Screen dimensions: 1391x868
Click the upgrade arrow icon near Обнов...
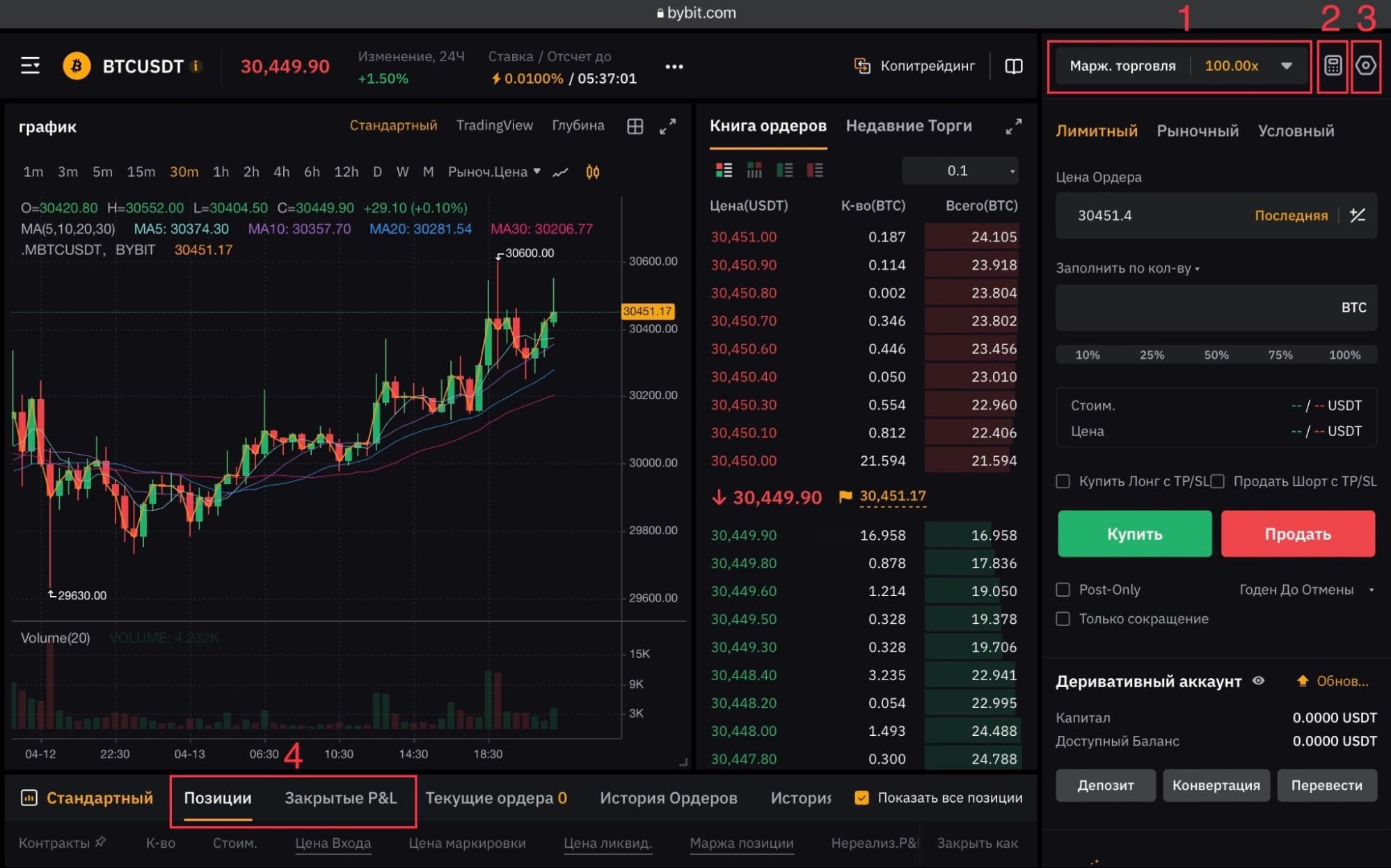tap(1303, 681)
